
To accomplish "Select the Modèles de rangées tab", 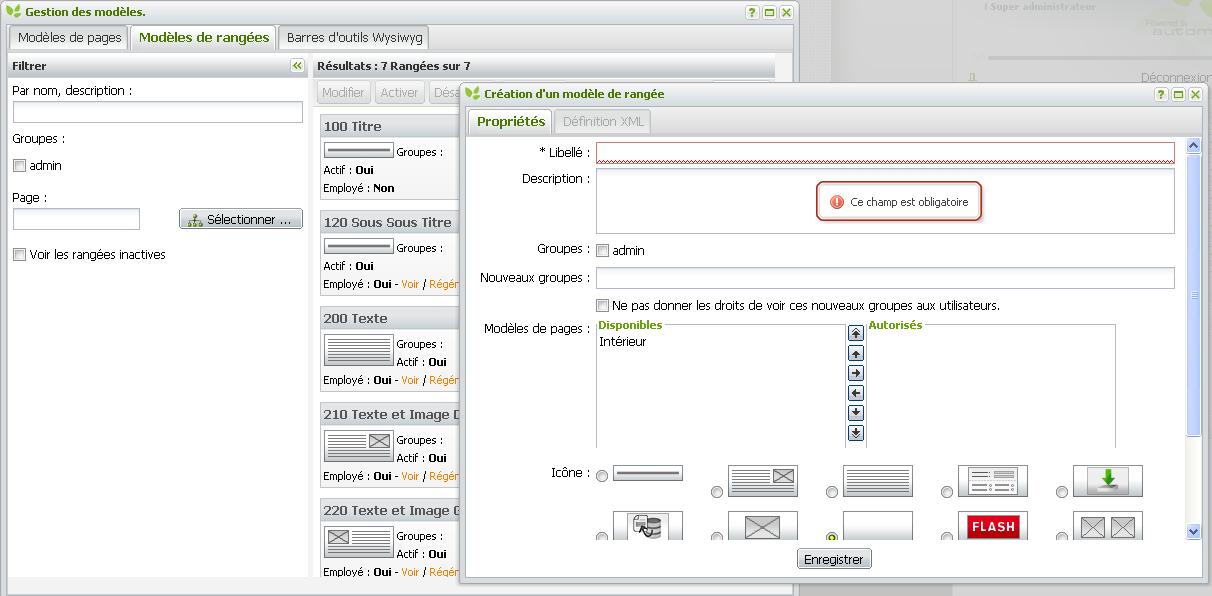I will click(204, 37).
